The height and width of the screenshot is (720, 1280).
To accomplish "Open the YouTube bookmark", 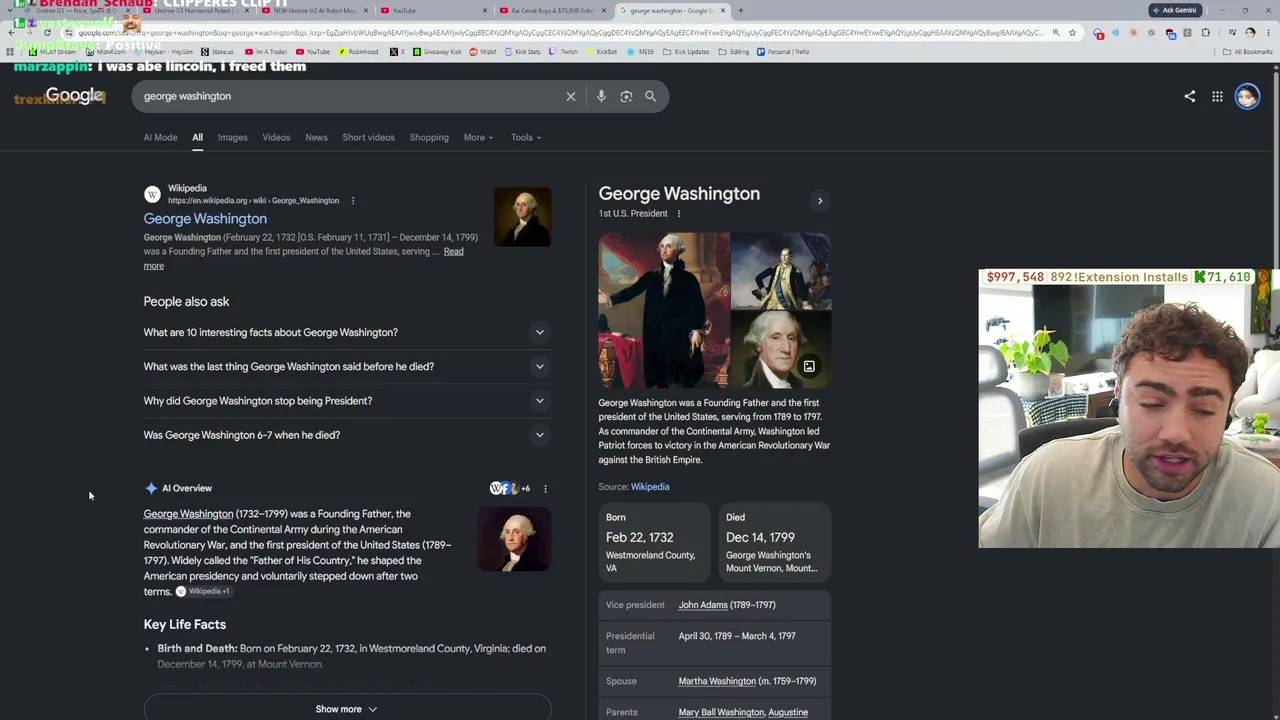I will point(313,51).
